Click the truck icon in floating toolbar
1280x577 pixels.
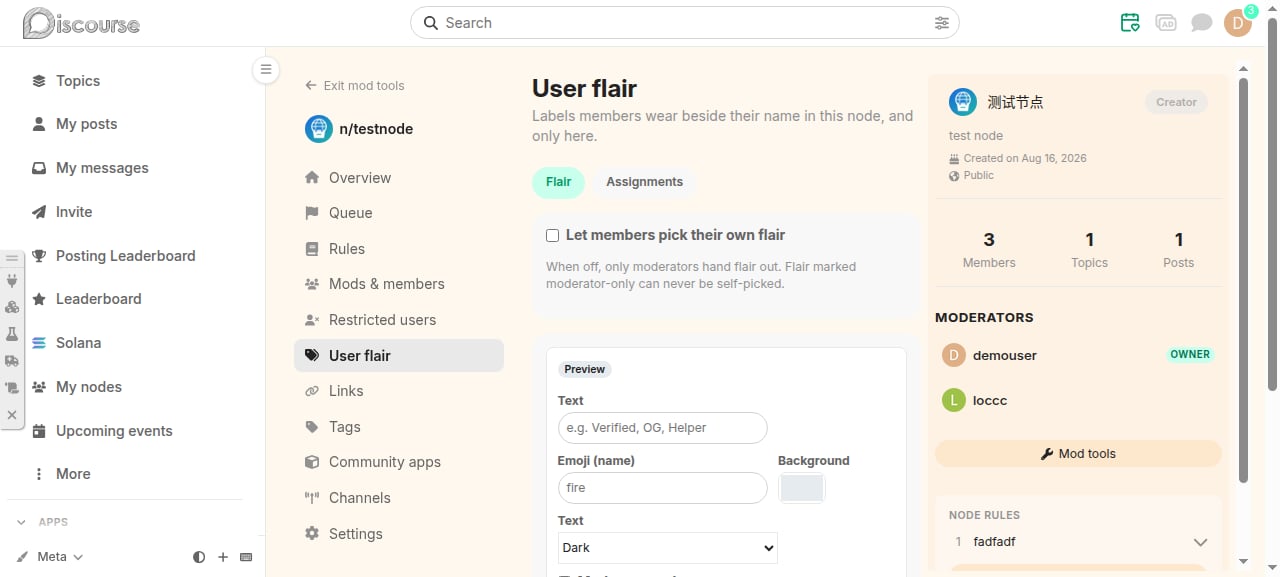click(12, 361)
